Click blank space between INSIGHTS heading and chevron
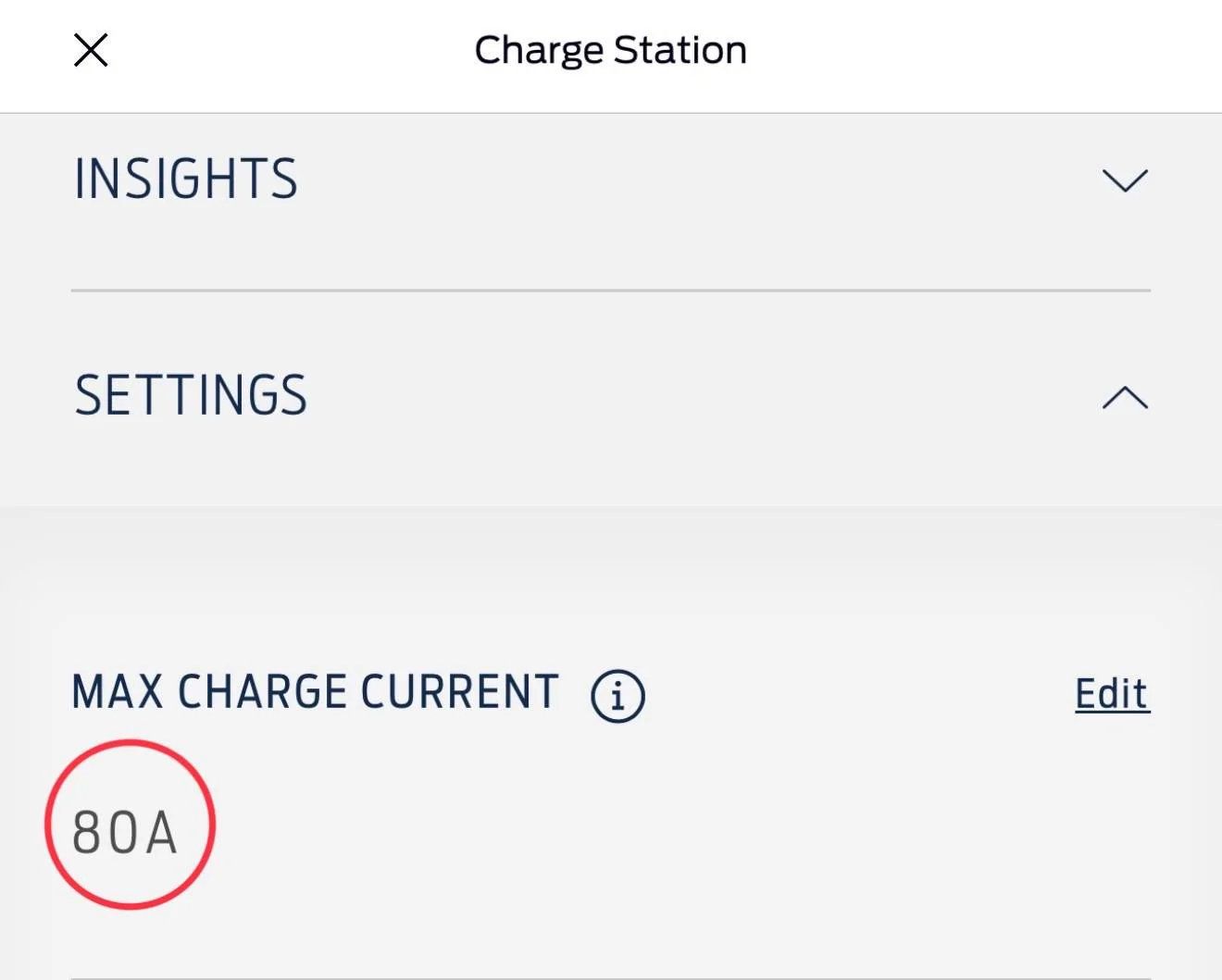This screenshot has width=1222, height=980. pyautogui.click(x=694, y=180)
